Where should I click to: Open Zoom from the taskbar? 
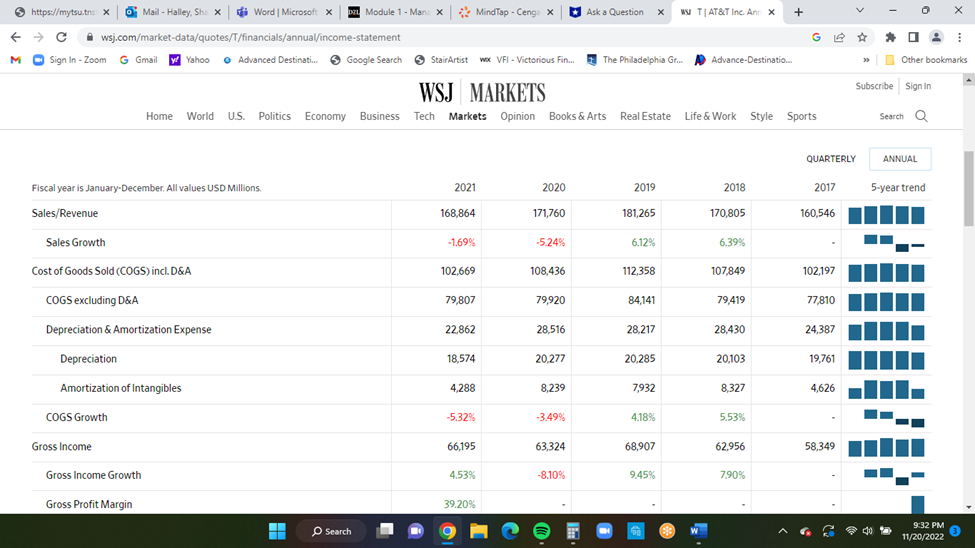(604, 531)
